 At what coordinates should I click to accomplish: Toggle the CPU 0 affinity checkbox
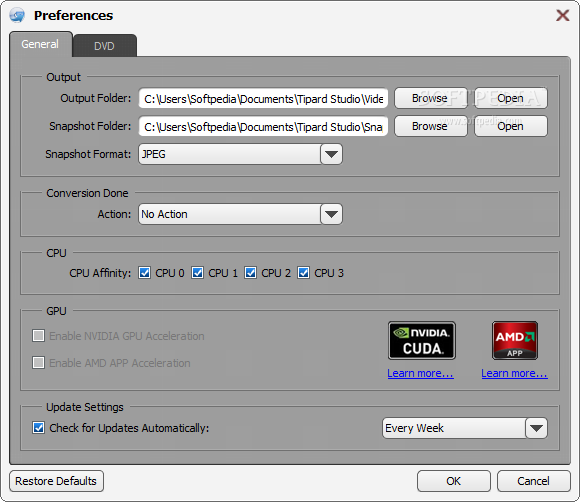(144, 273)
